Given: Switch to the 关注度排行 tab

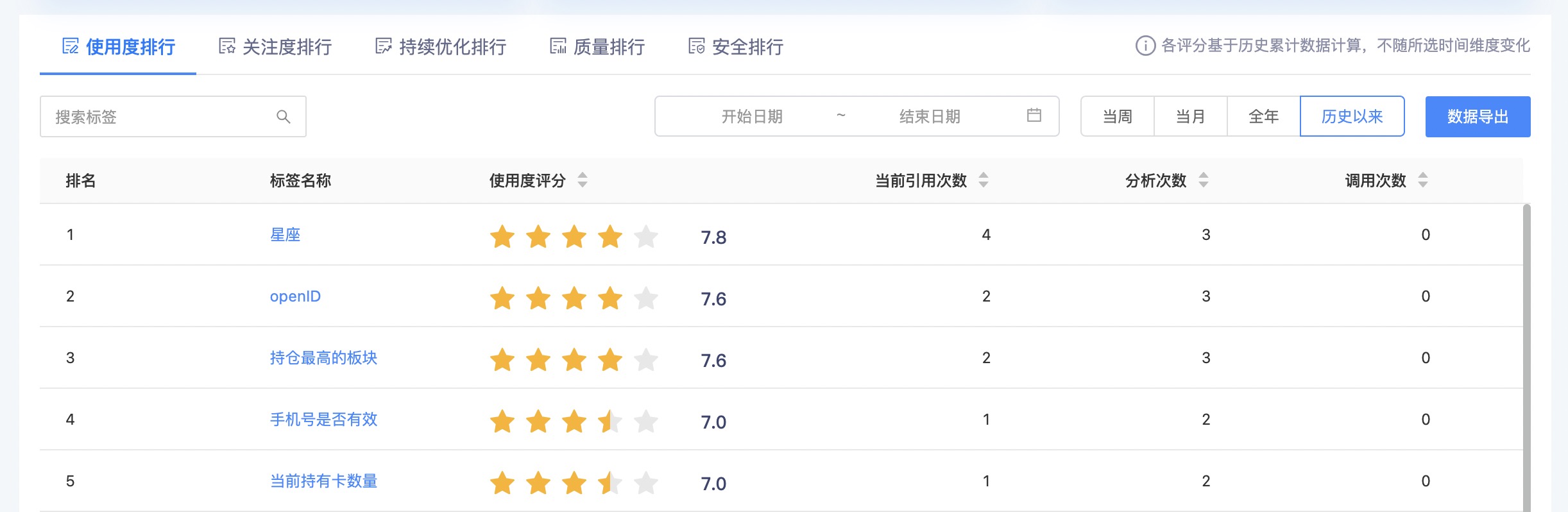Looking at the screenshot, I should click(x=275, y=46).
